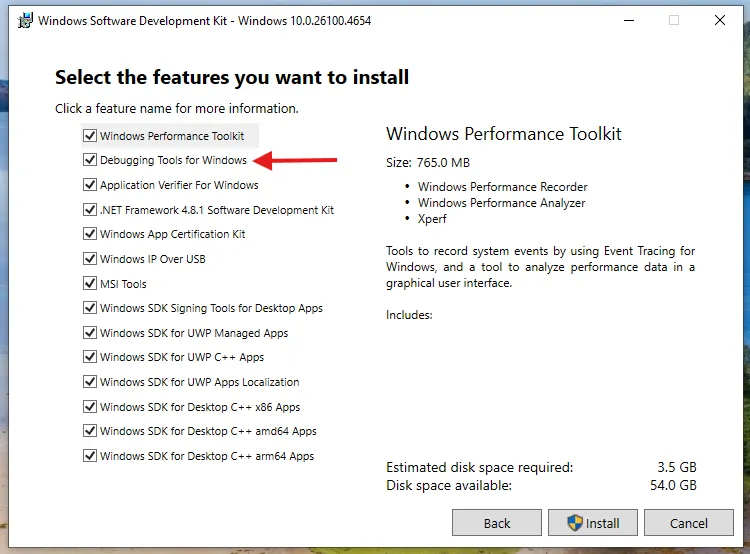Click Windows SDK for Desktop C++ amd64 Apps label
Screen dimensions: 750x554
(208, 432)
